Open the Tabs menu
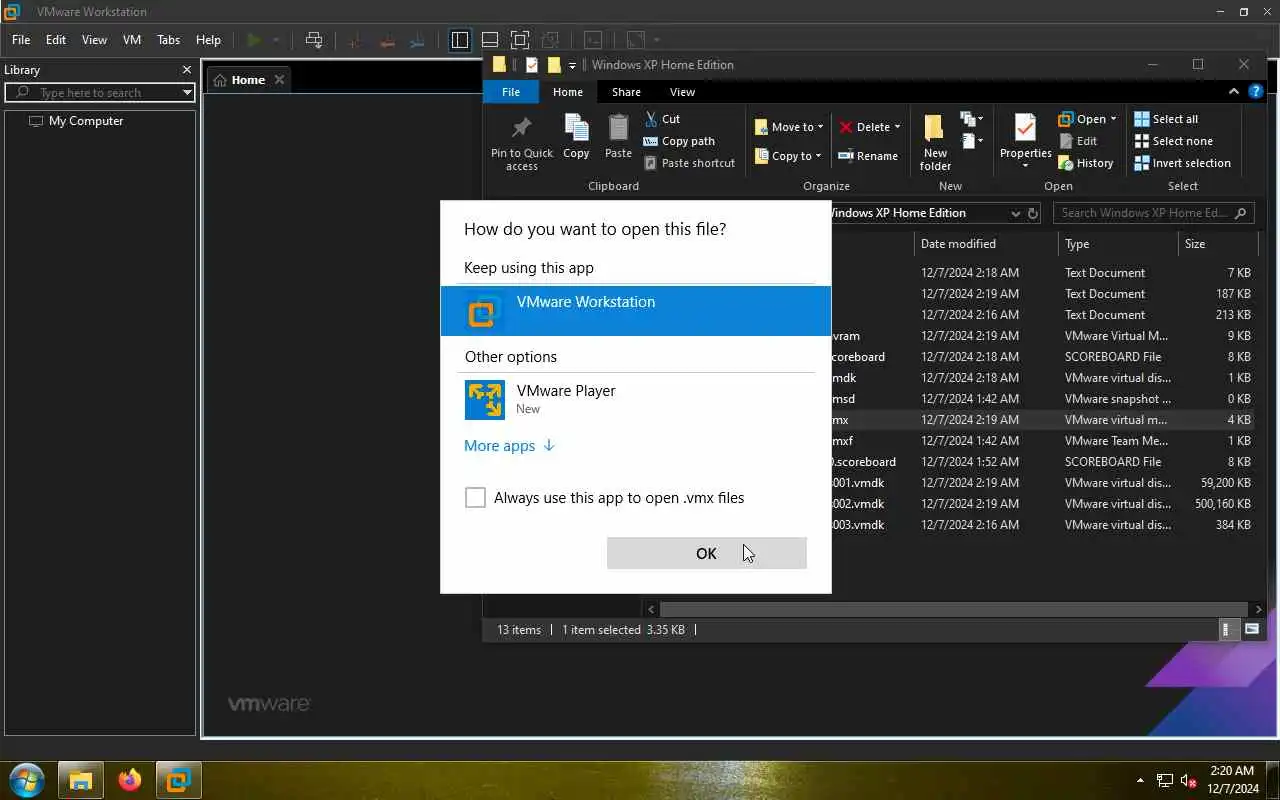This screenshot has width=1280, height=800. point(169,40)
